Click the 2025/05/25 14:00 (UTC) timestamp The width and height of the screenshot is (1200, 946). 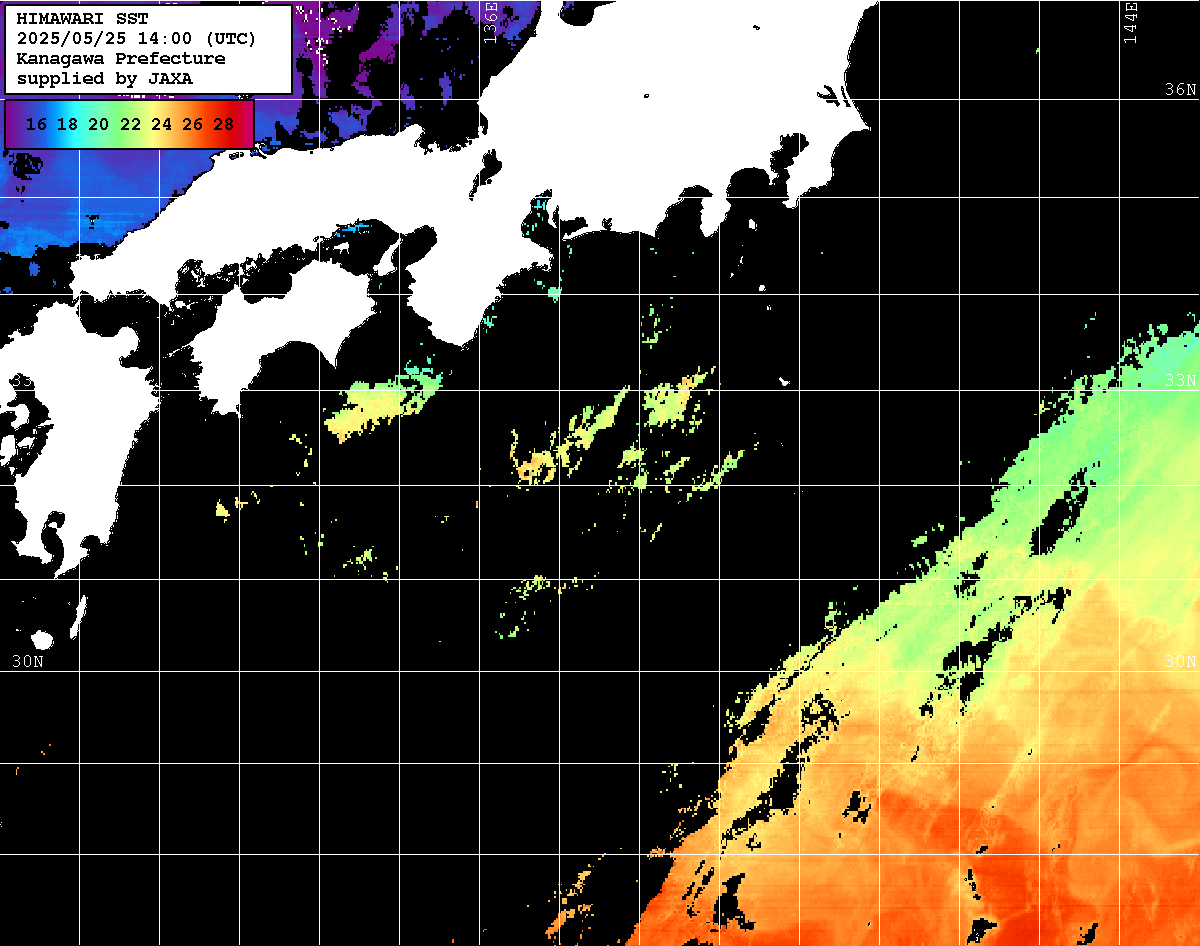[x=136, y=39]
